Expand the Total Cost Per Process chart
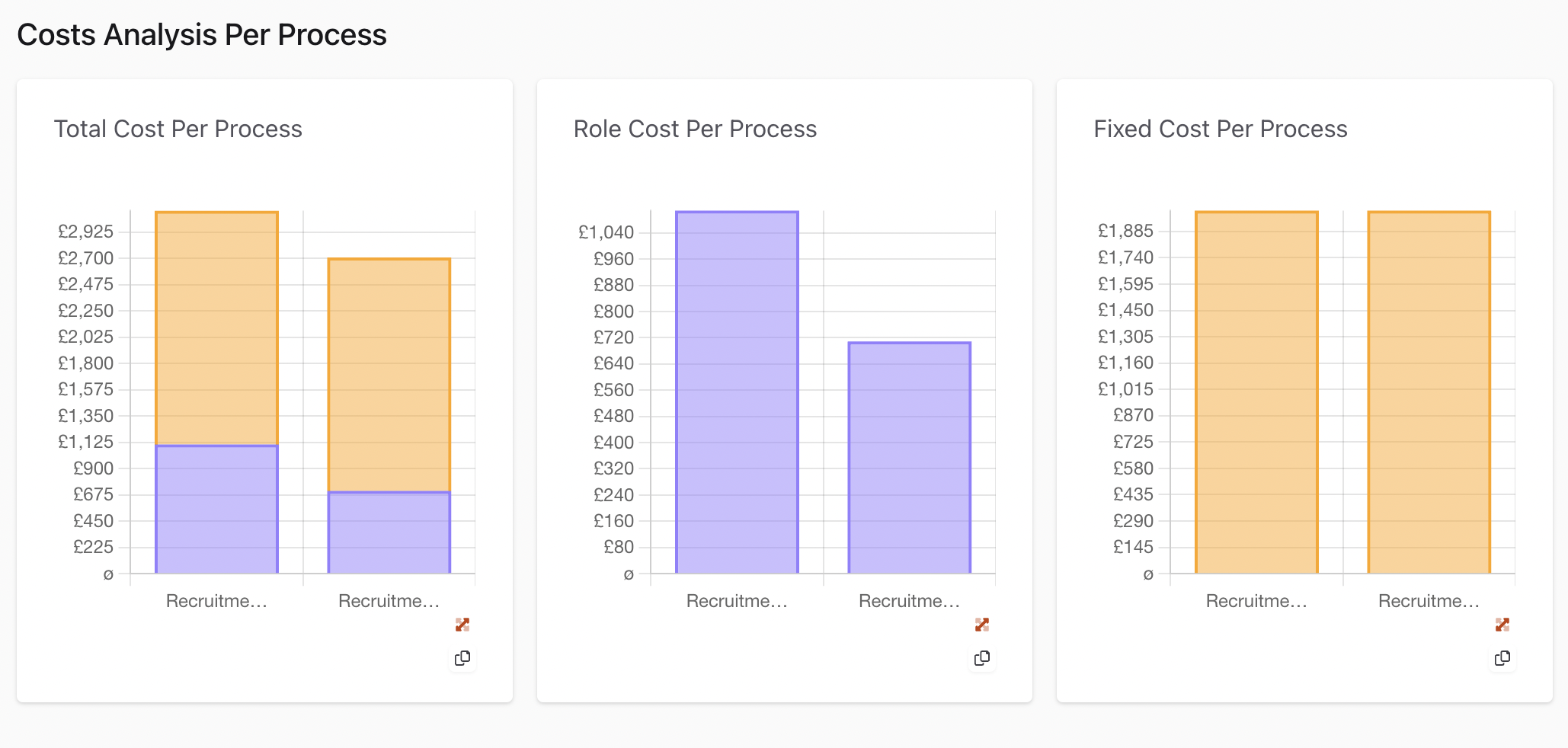 coord(462,625)
